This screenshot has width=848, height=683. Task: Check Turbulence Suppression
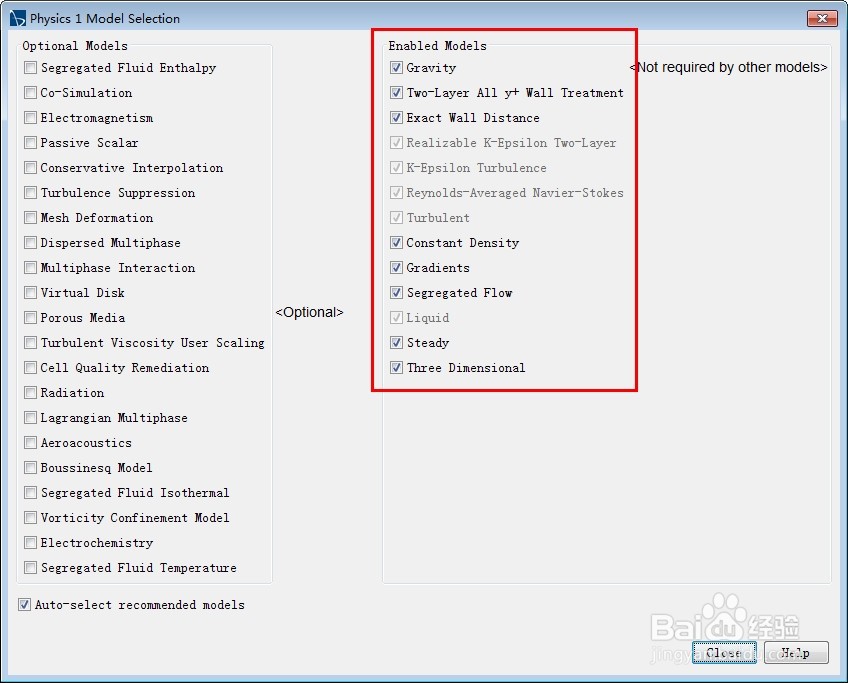pyautogui.click(x=31, y=193)
